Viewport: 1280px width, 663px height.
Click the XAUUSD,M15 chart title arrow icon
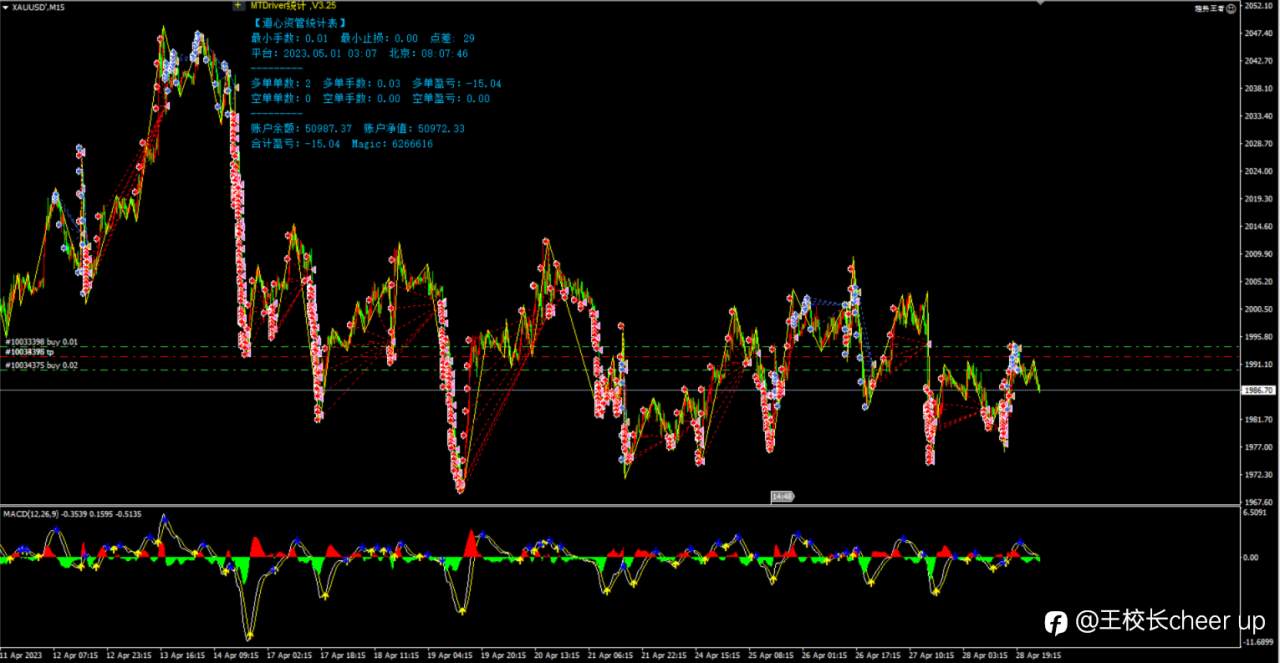click(x=5, y=5)
